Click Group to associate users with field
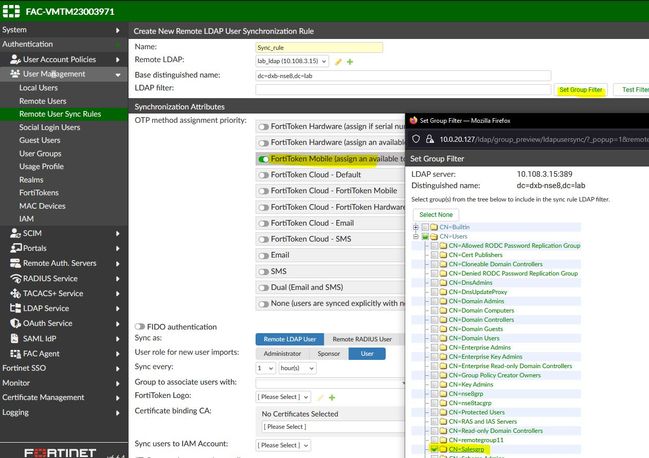 330,383
